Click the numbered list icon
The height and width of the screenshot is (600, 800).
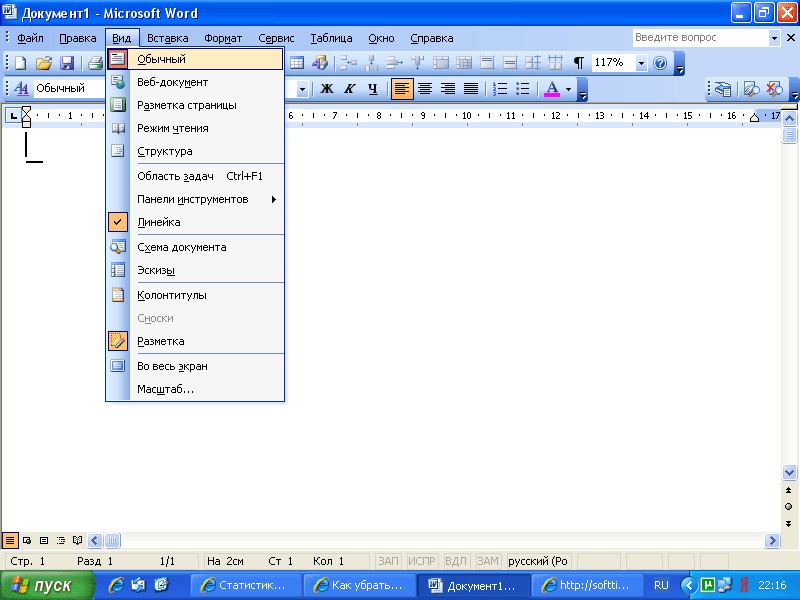pyautogui.click(x=500, y=89)
